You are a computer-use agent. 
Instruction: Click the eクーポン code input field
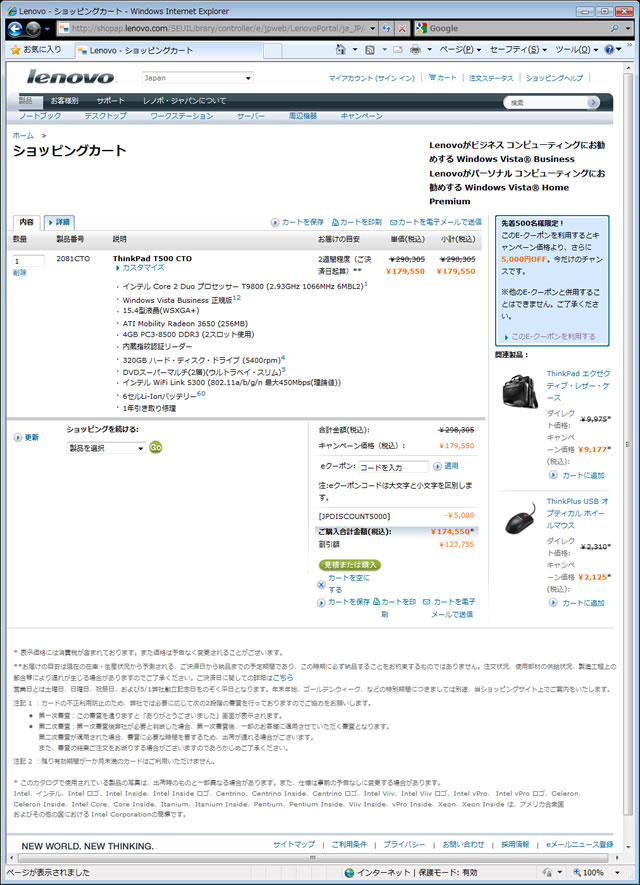(x=393, y=467)
